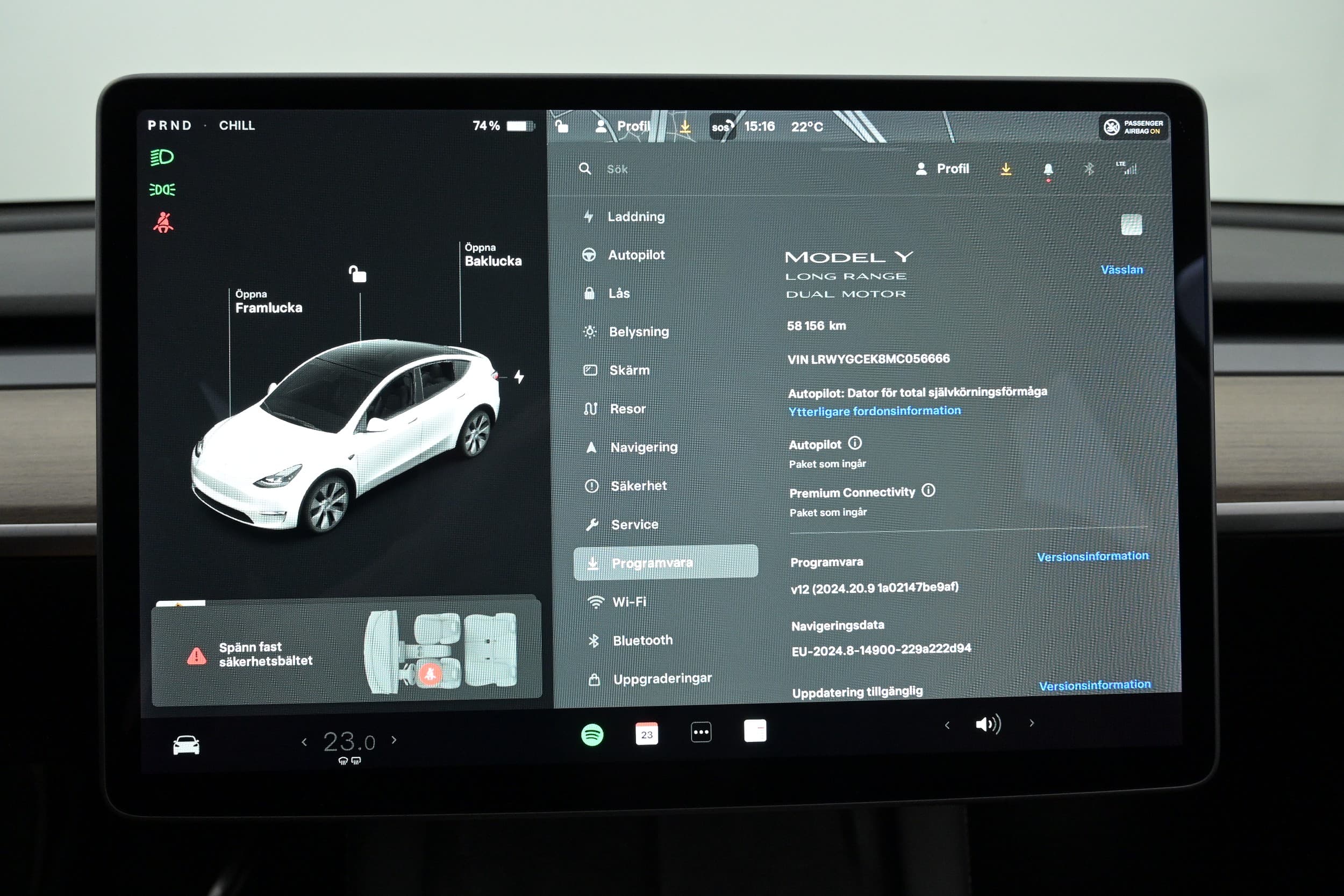Open the Spotify app
Image resolution: width=1344 pixels, height=896 pixels.
592,734
